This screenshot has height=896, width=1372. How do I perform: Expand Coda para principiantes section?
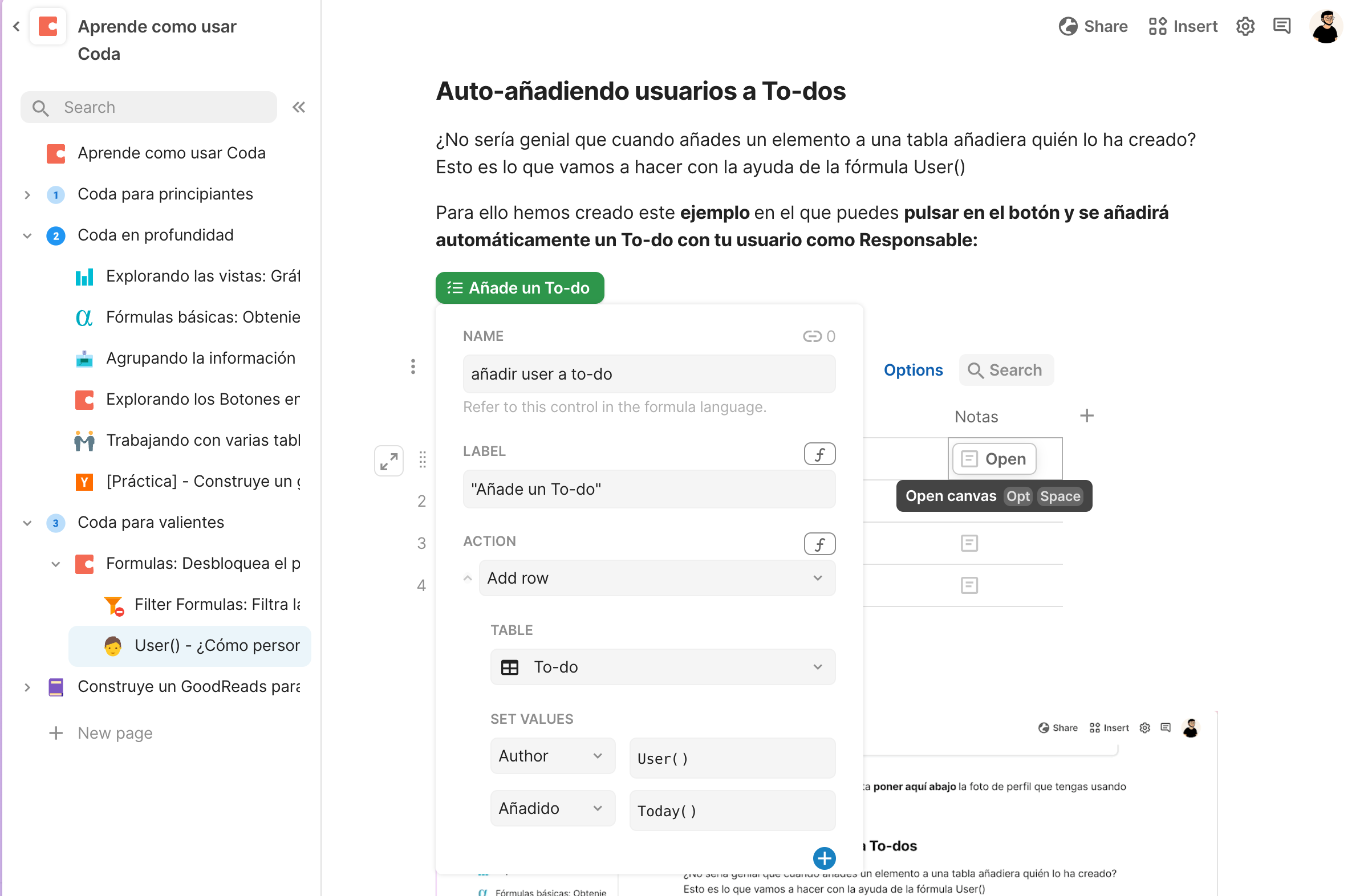pyautogui.click(x=27, y=195)
